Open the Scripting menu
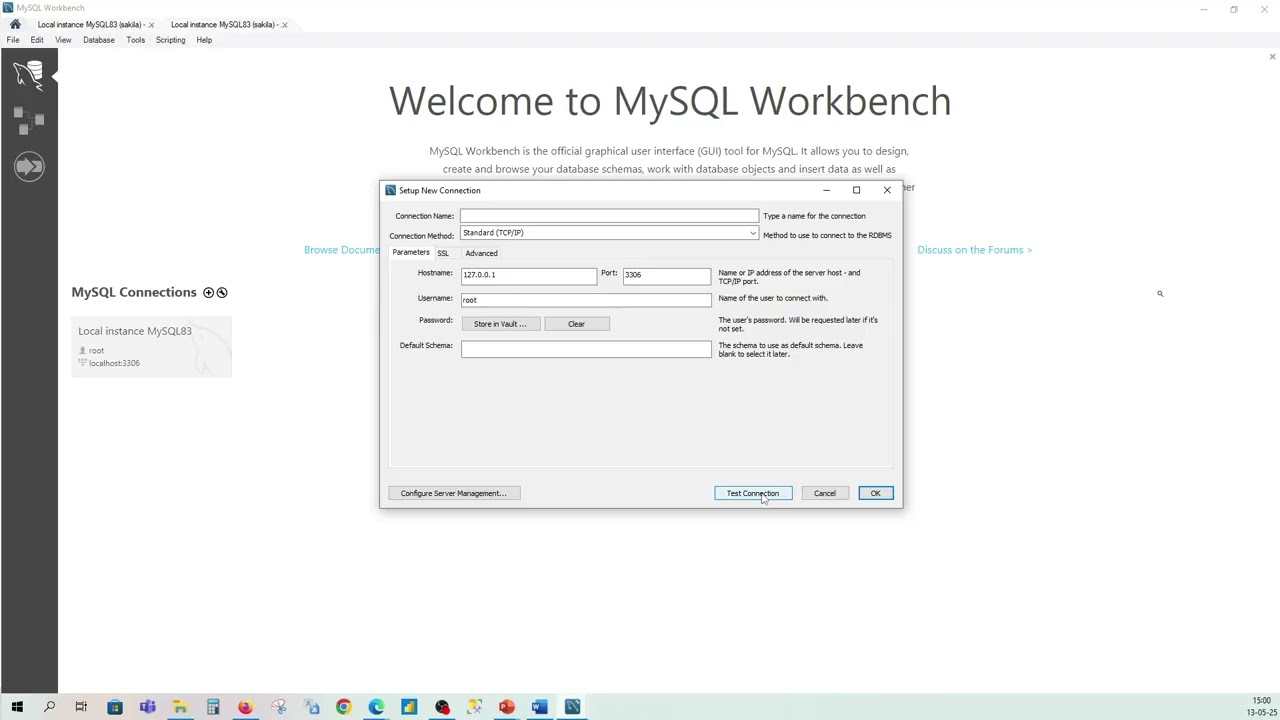 click(x=170, y=40)
